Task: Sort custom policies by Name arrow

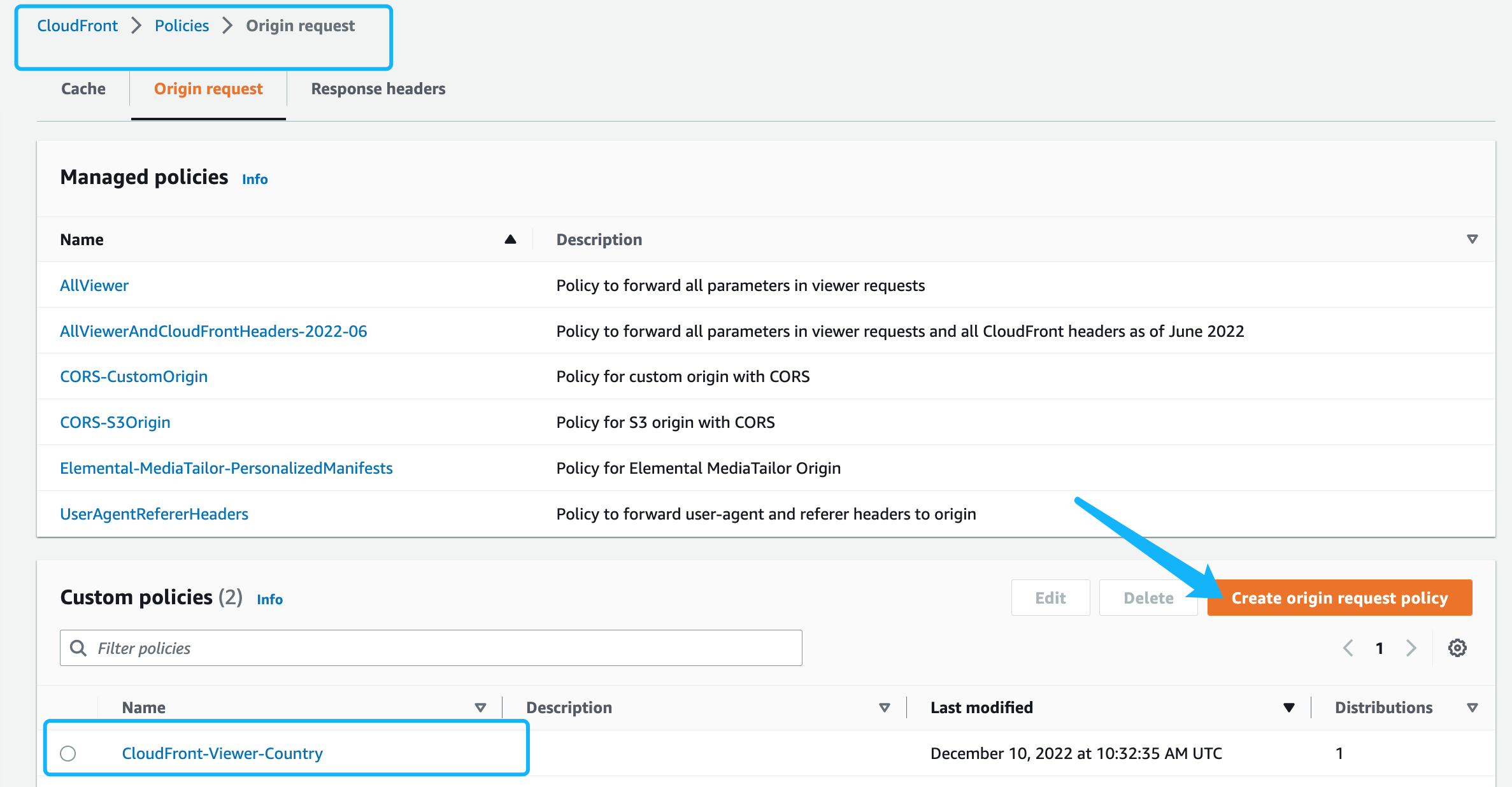Action: (x=480, y=707)
